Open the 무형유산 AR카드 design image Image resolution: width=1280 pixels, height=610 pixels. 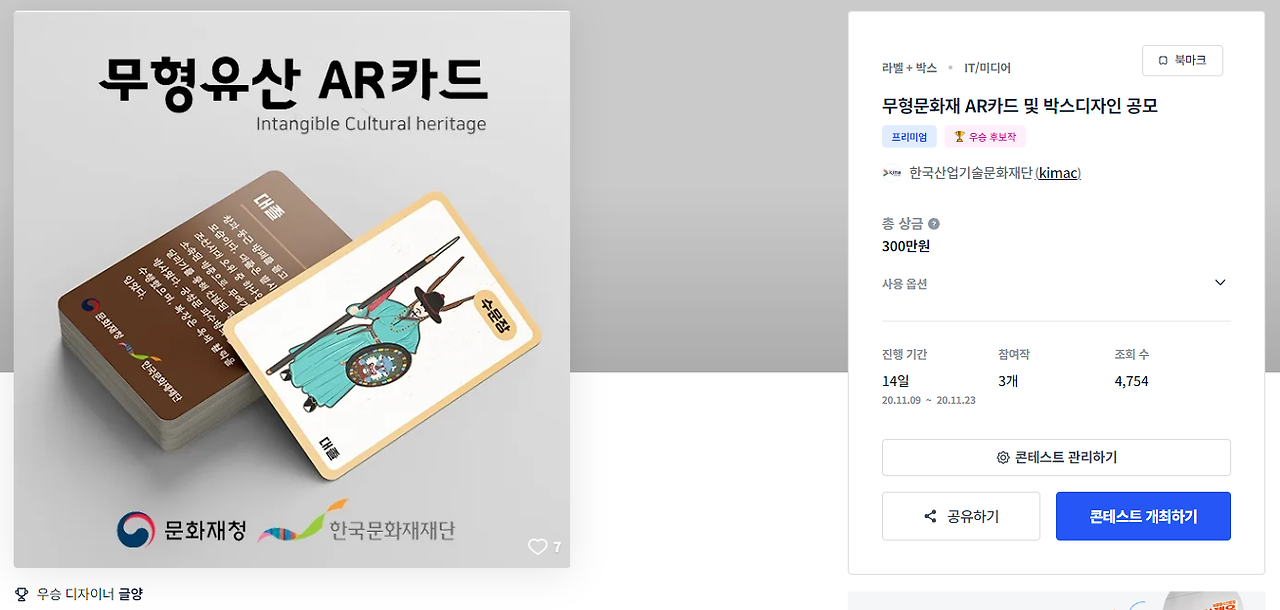(x=292, y=289)
